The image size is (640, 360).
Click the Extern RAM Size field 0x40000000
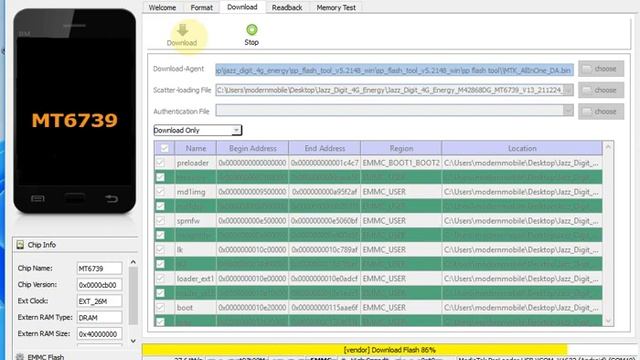point(99,334)
